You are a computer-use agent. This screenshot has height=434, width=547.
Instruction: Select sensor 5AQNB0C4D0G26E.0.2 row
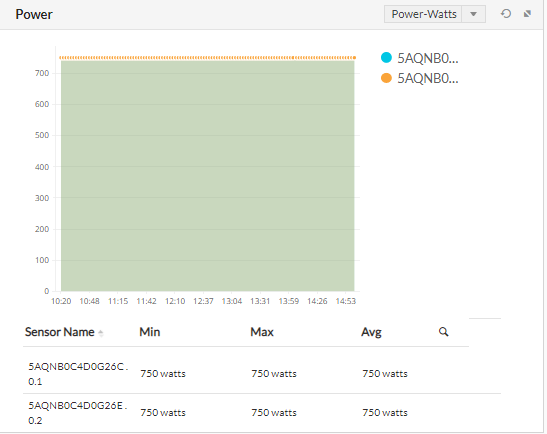pyautogui.click(x=262, y=413)
